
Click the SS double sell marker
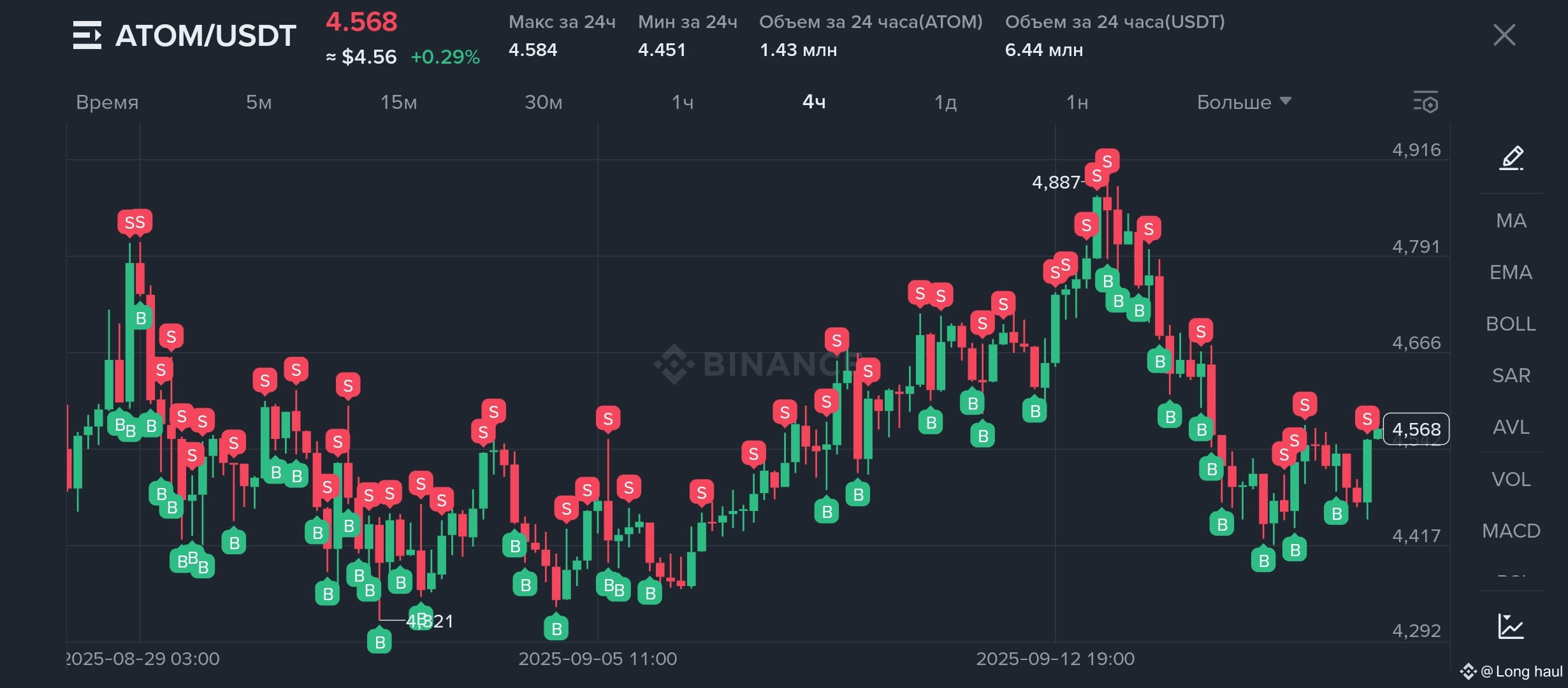pos(134,222)
